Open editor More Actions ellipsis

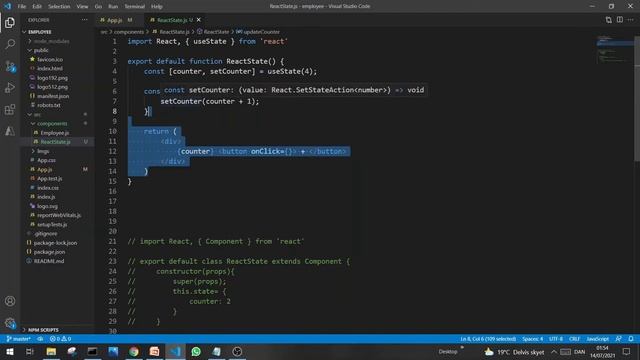(x=631, y=20)
